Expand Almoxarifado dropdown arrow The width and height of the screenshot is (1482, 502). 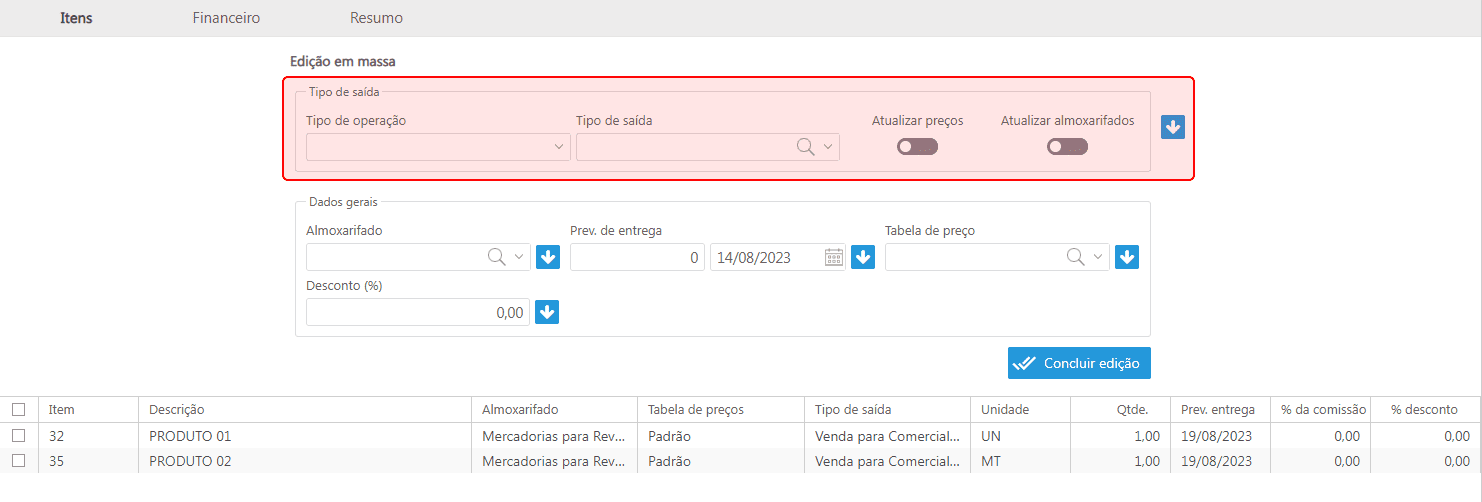point(519,257)
